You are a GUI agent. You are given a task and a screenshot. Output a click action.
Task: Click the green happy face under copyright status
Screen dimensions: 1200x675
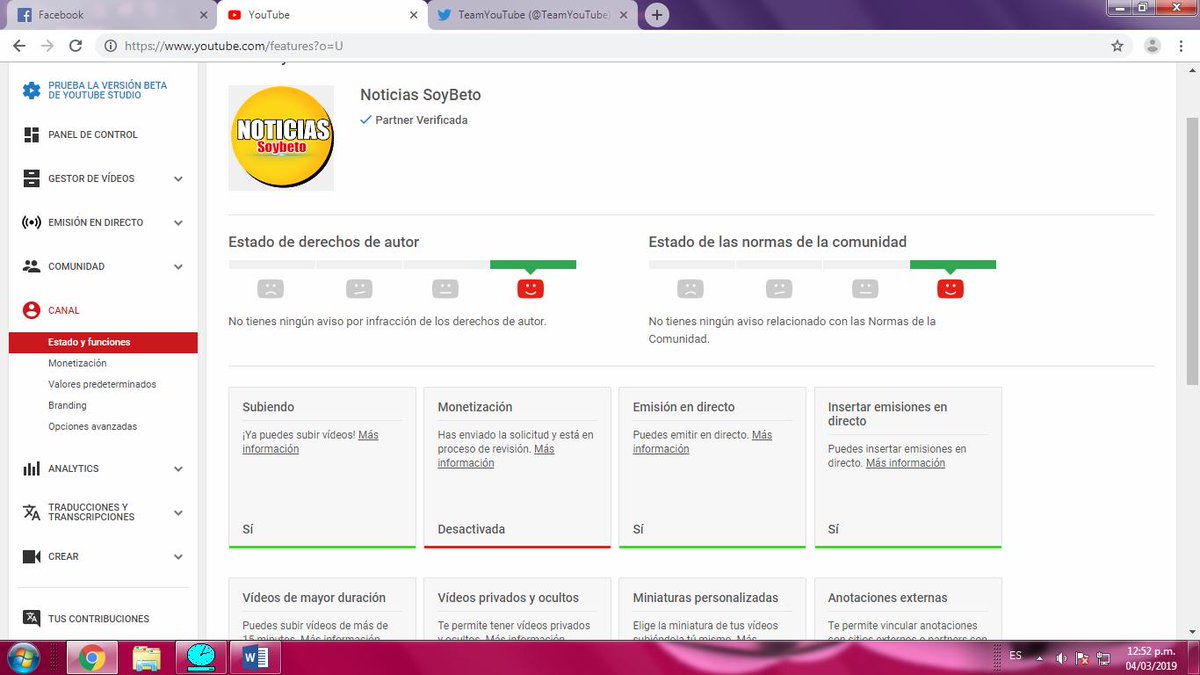click(x=530, y=289)
